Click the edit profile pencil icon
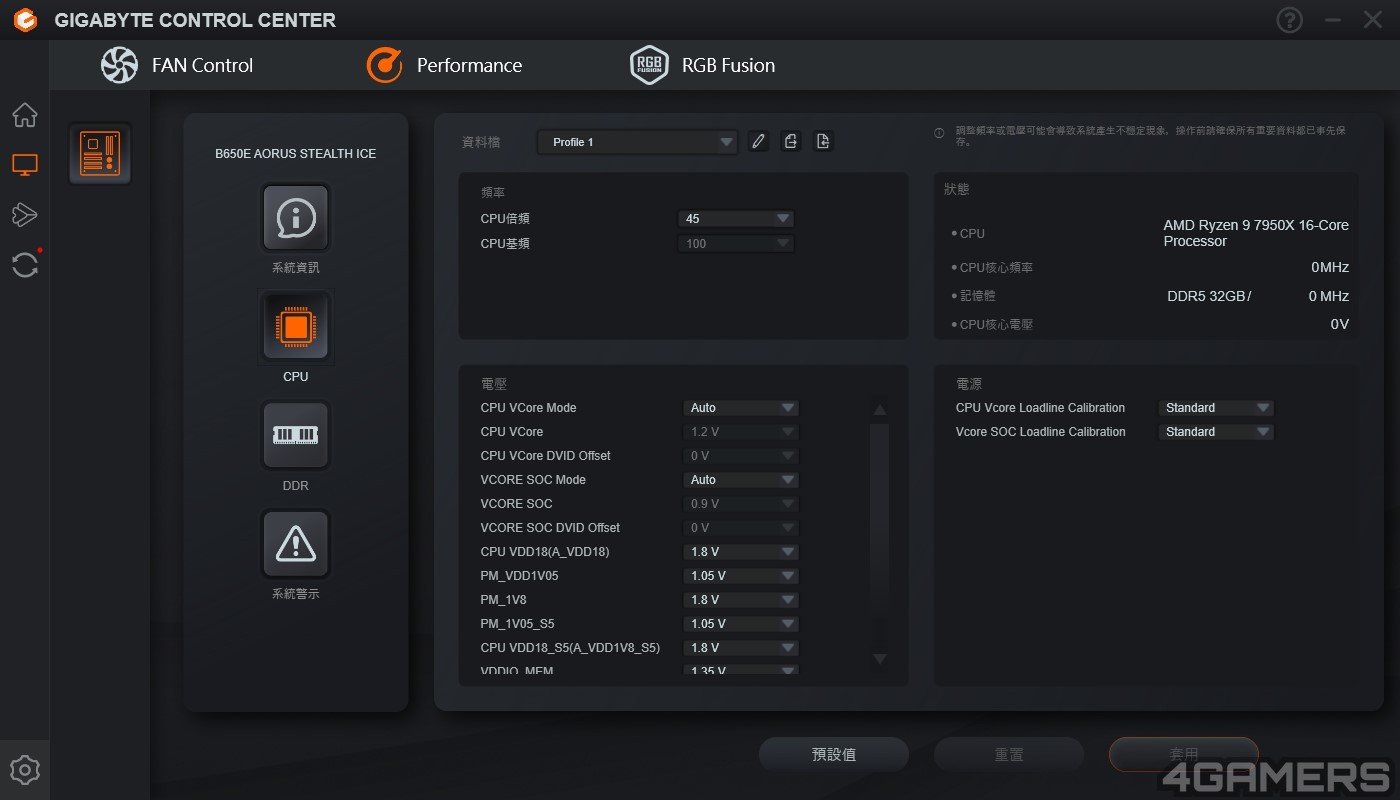1400x800 pixels. point(759,142)
